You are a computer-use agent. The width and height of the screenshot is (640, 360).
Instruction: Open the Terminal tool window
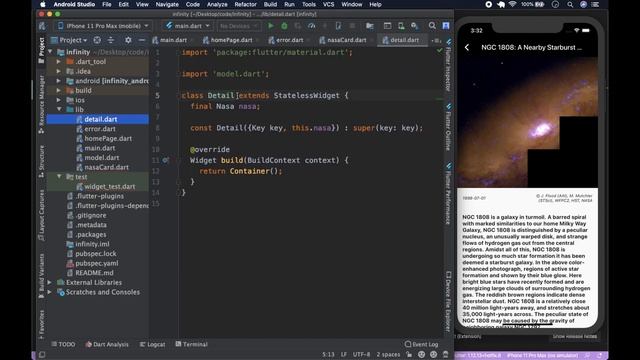pyautogui.click(x=191, y=344)
